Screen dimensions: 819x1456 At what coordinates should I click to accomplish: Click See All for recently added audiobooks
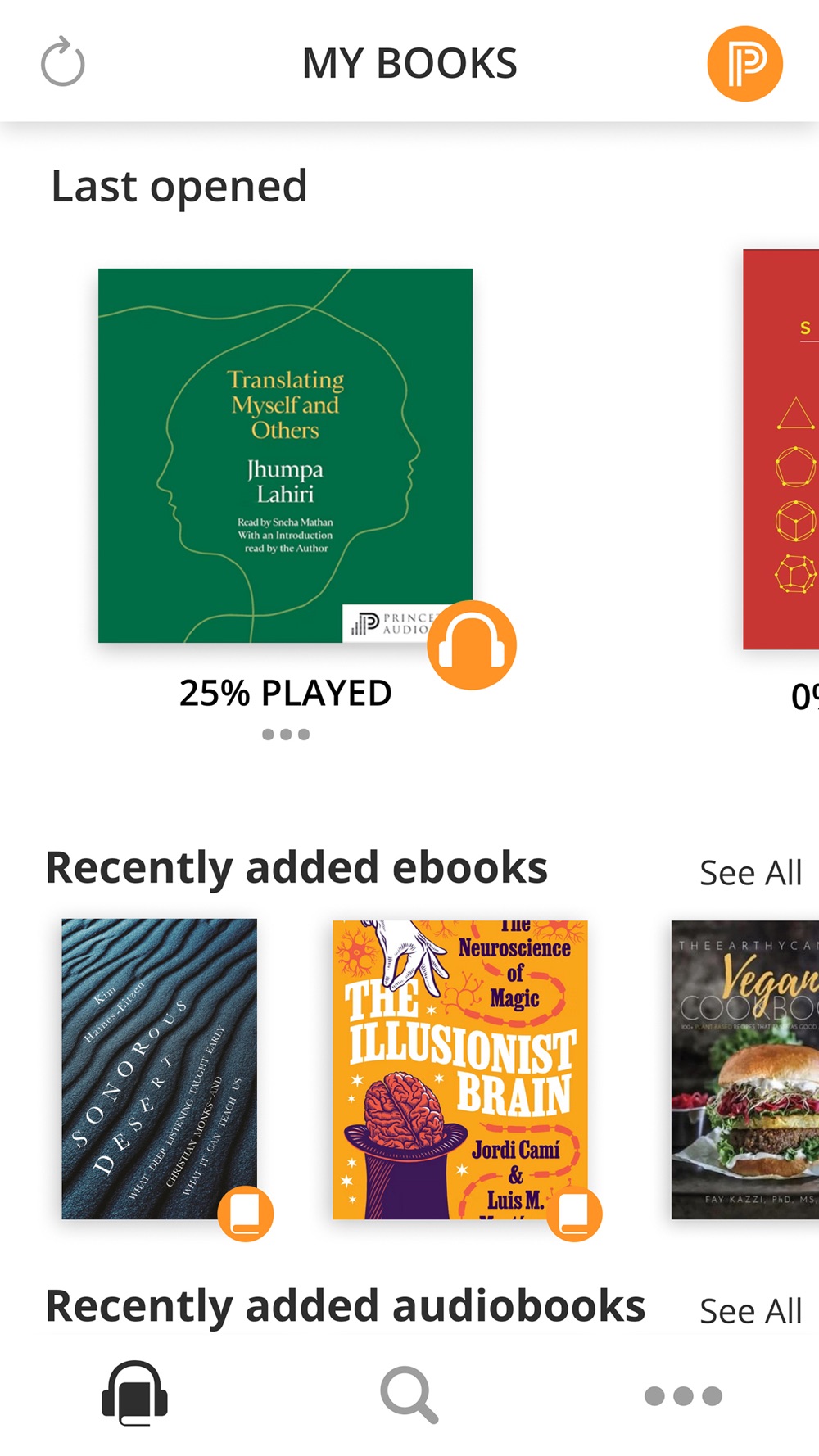750,1311
